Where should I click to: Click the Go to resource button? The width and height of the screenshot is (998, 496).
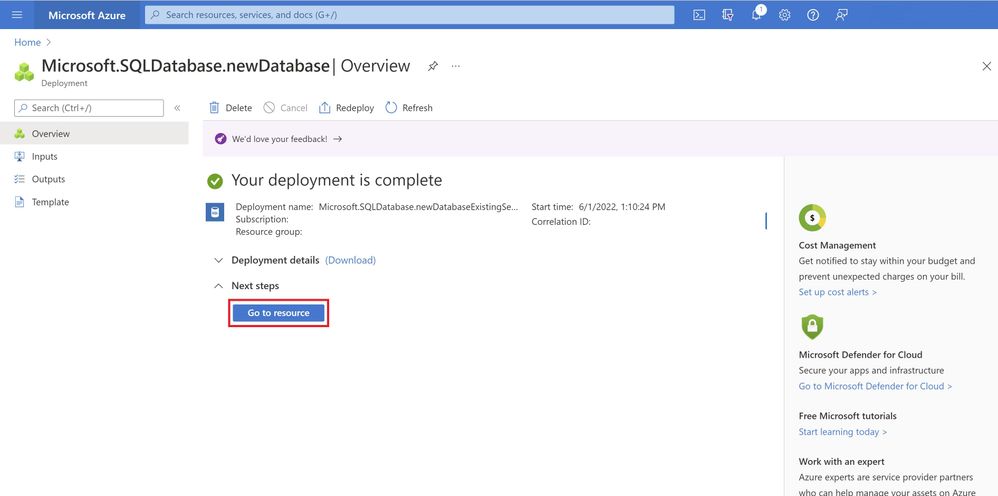click(278, 313)
